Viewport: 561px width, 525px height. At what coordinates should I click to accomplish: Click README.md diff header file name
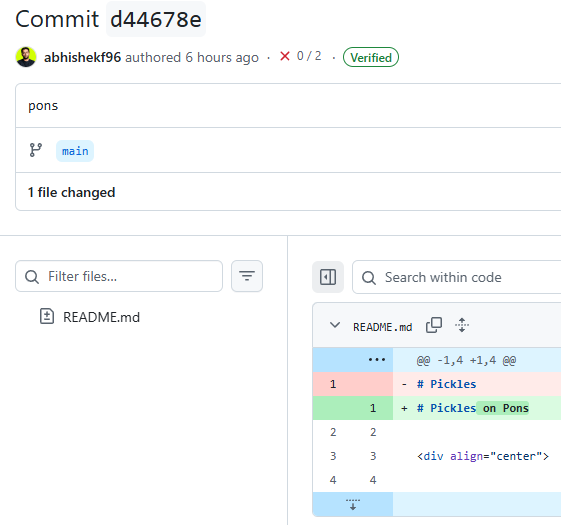tap(382, 327)
